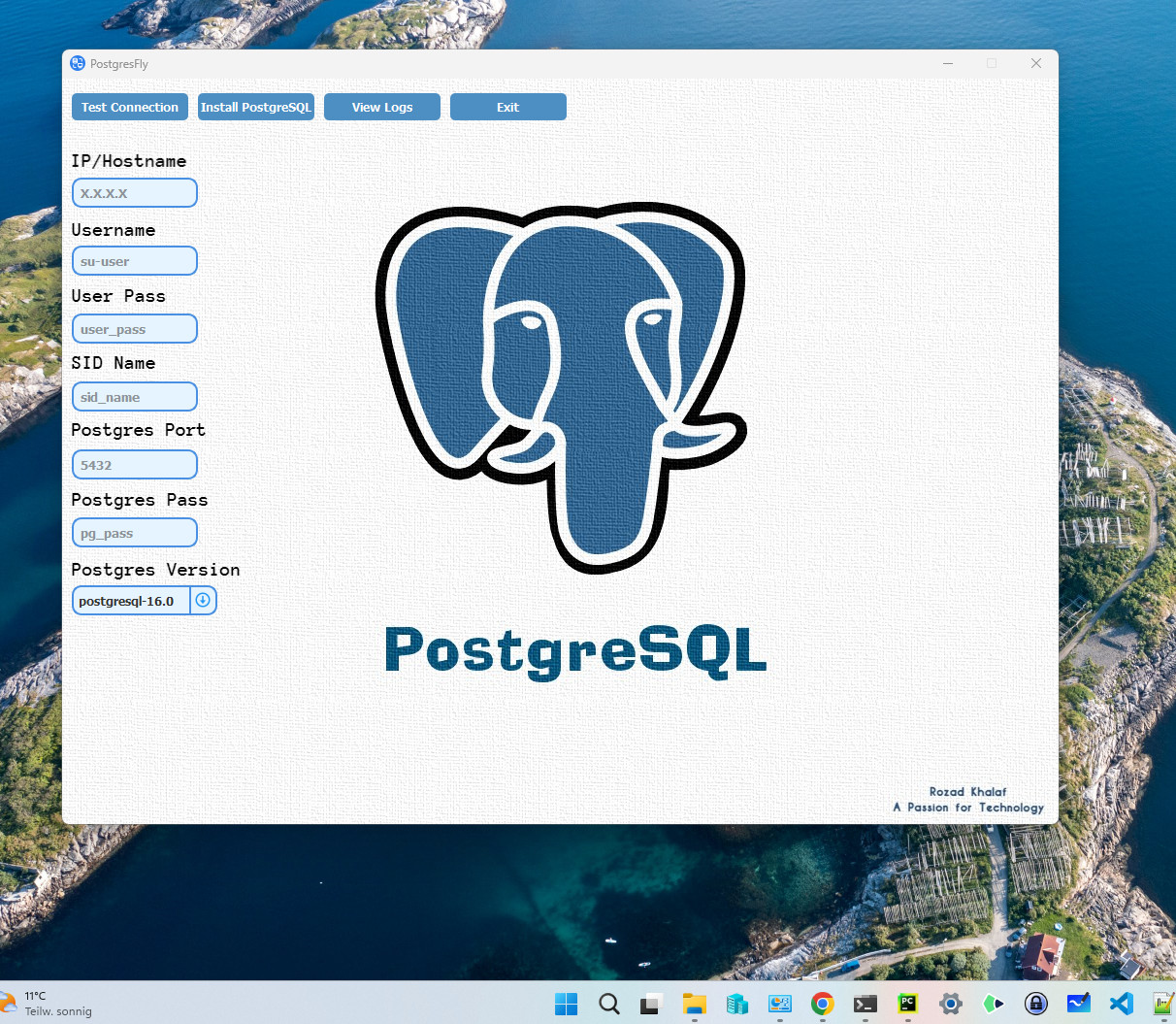1176x1024 pixels.
Task: Click into the Username su-user field
Action: 135,261
